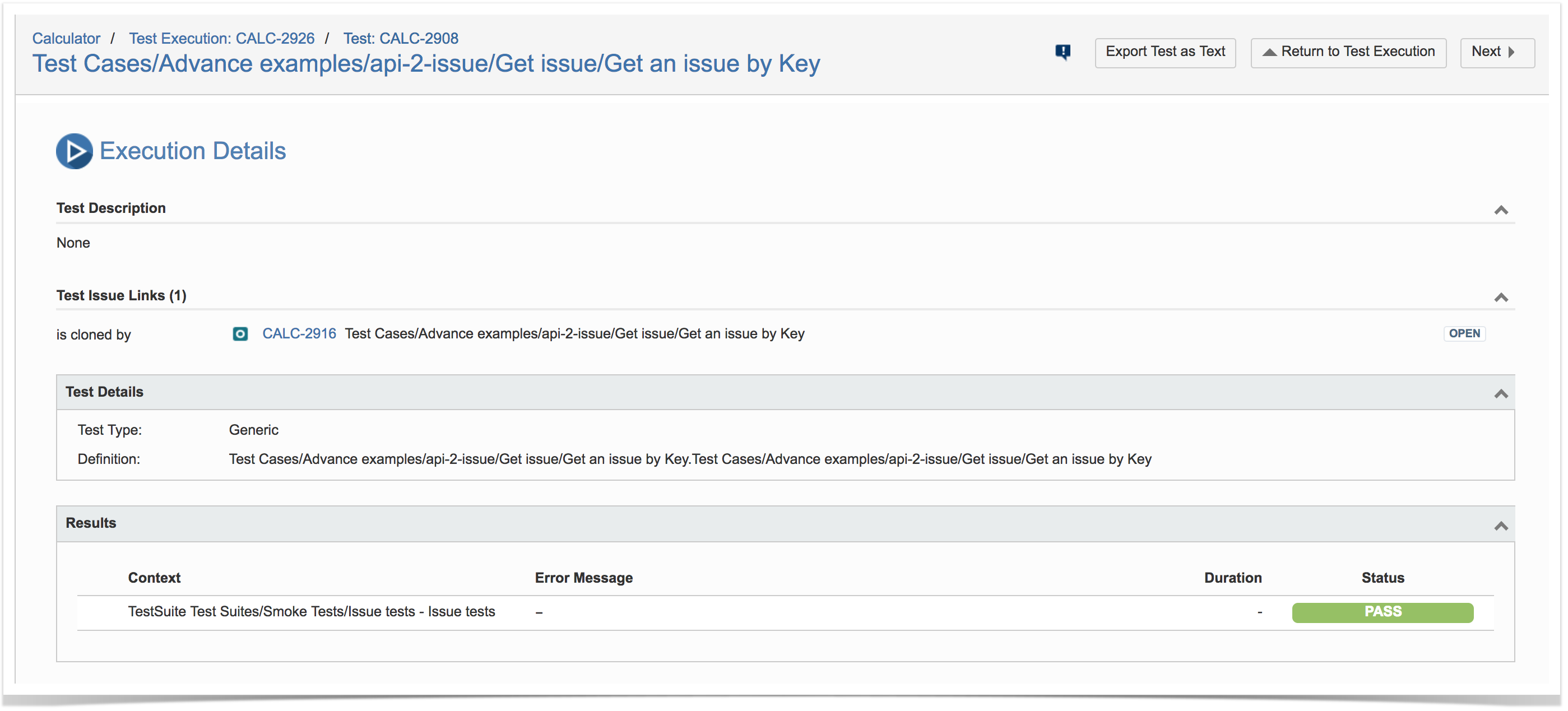Click the 'Definition:' field label
The width and height of the screenshot is (1568, 711).
[108, 459]
